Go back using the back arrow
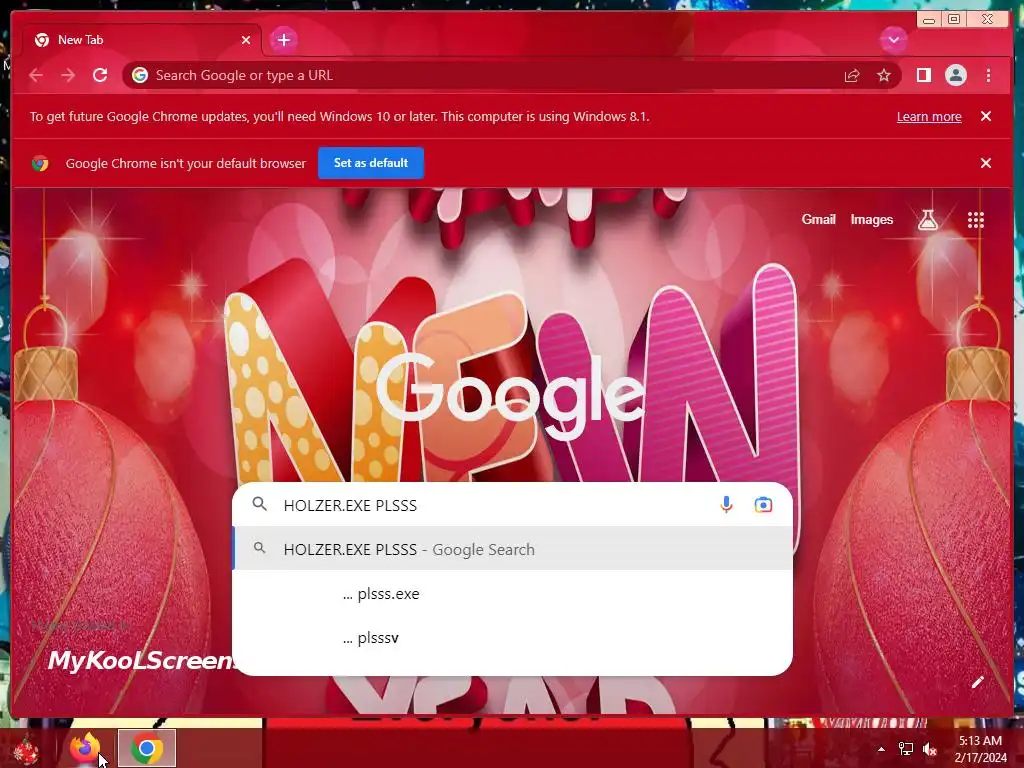Viewport: 1024px width, 768px height. [x=36, y=76]
